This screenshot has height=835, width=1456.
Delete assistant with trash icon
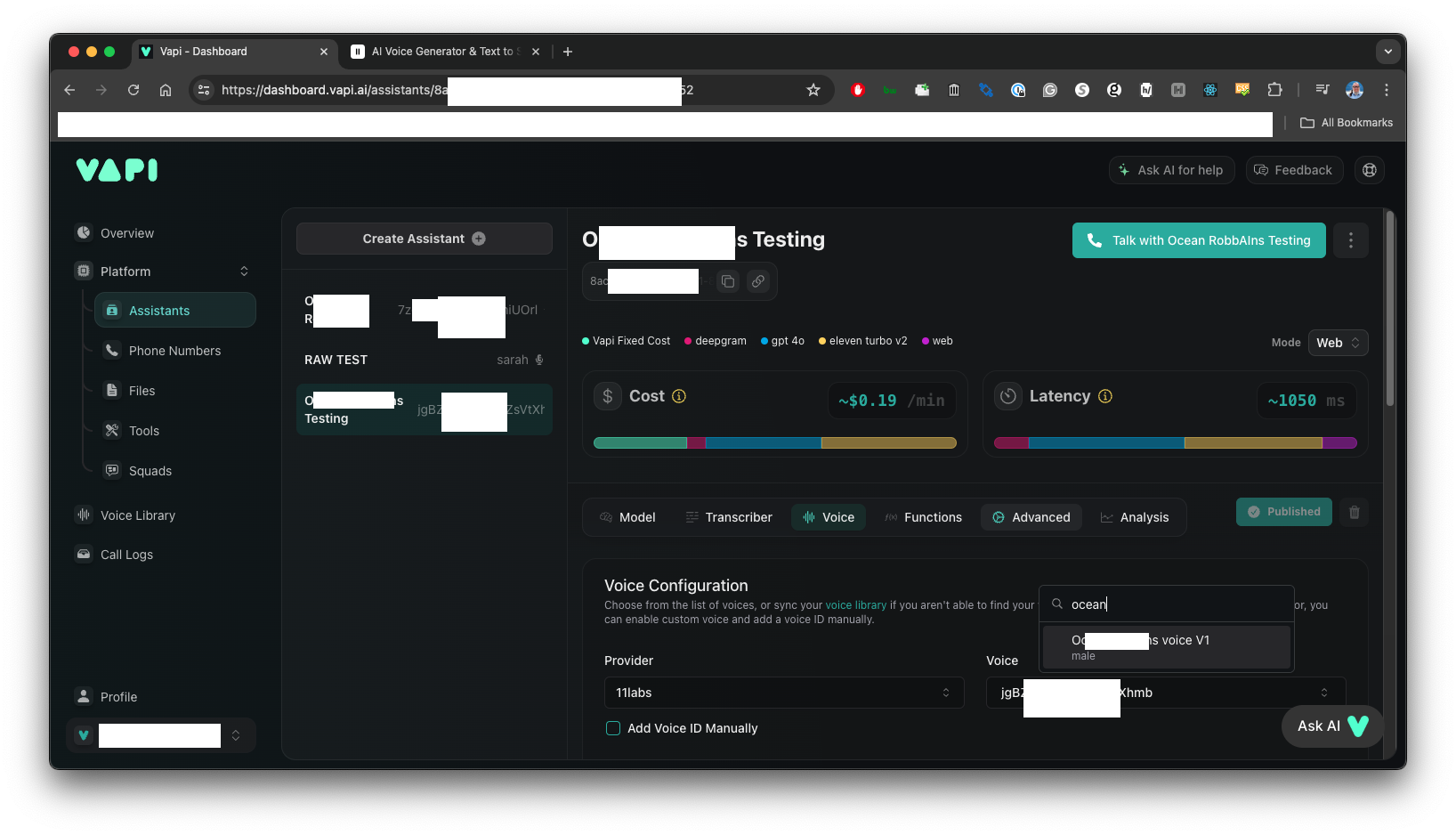click(1355, 512)
